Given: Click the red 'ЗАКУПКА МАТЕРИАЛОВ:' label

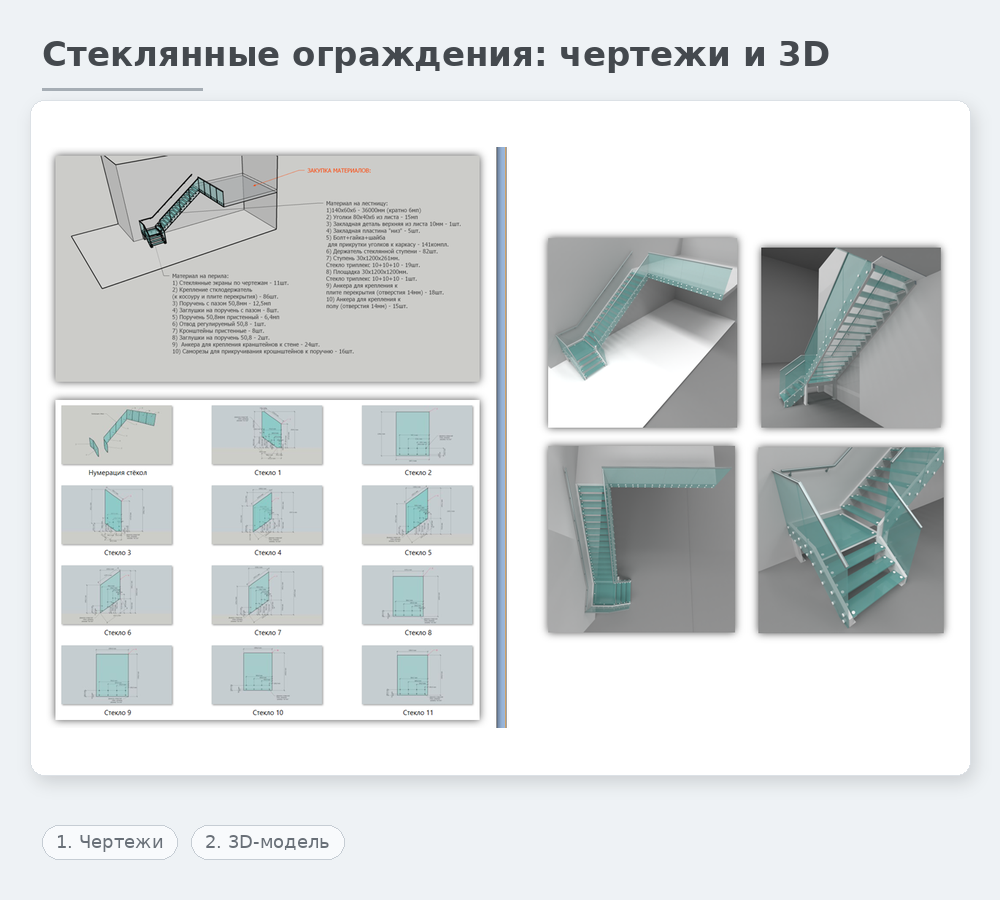Looking at the screenshot, I should pyautogui.click(x=339, y=171).
